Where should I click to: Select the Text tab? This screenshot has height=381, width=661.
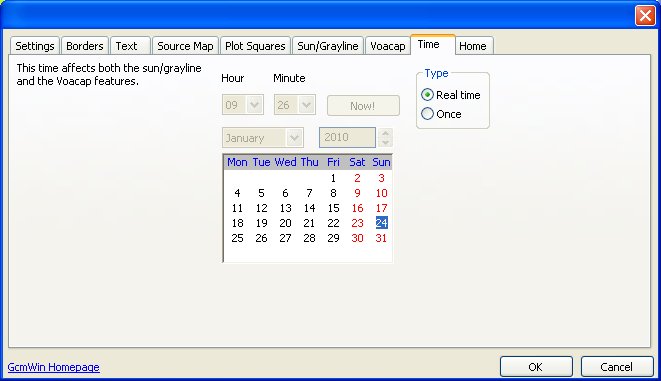130,46
